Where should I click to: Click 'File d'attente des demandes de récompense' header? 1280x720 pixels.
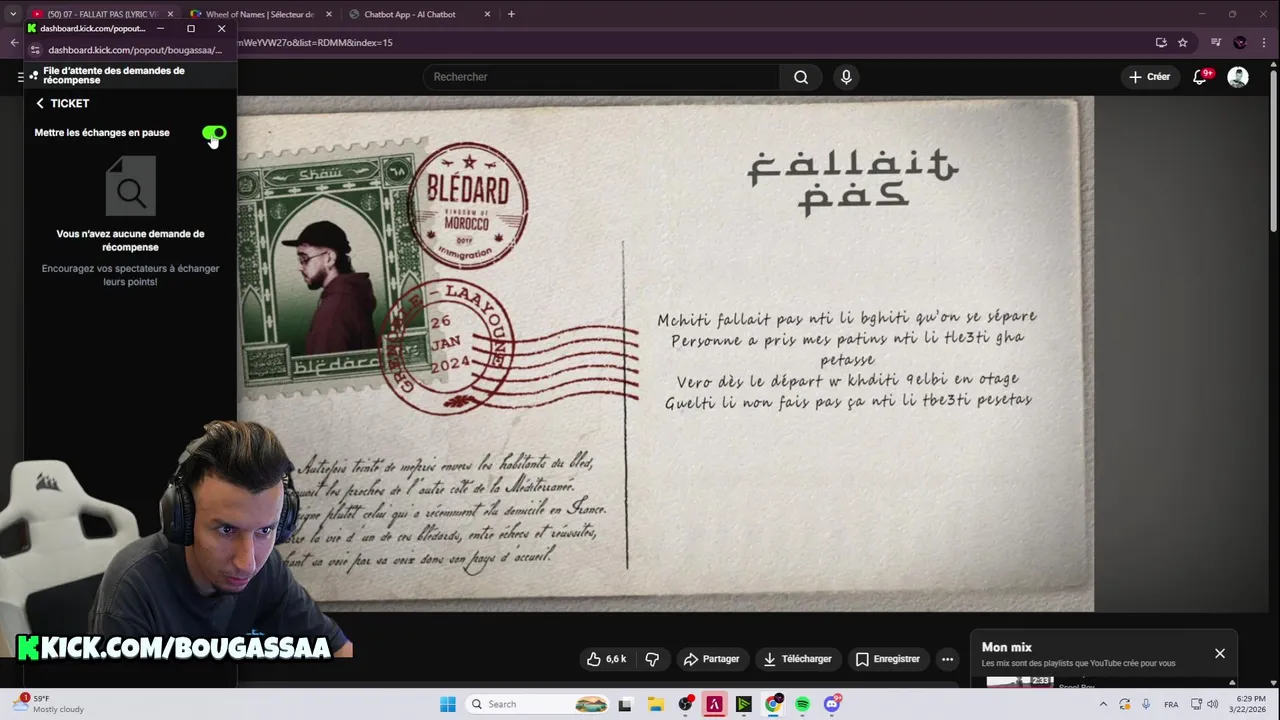click(114, 75)
